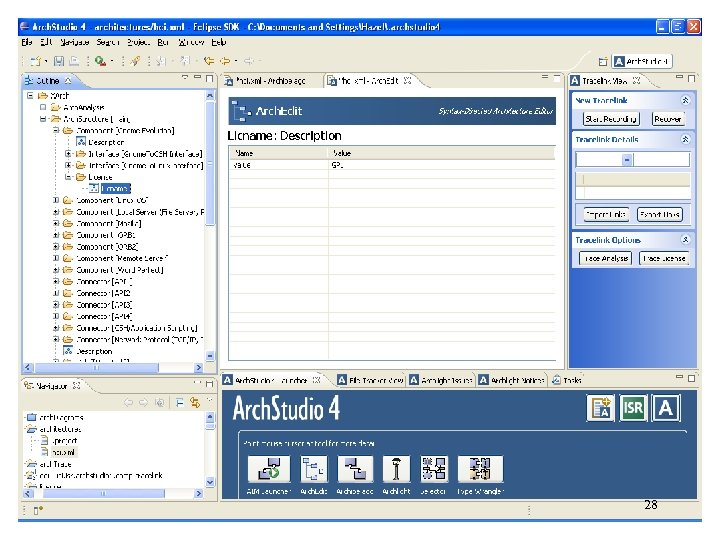Viewport: 720px width, 540px height.
Task: Click the Collapse All icon in Navigator
Action: tap(180, 403)
